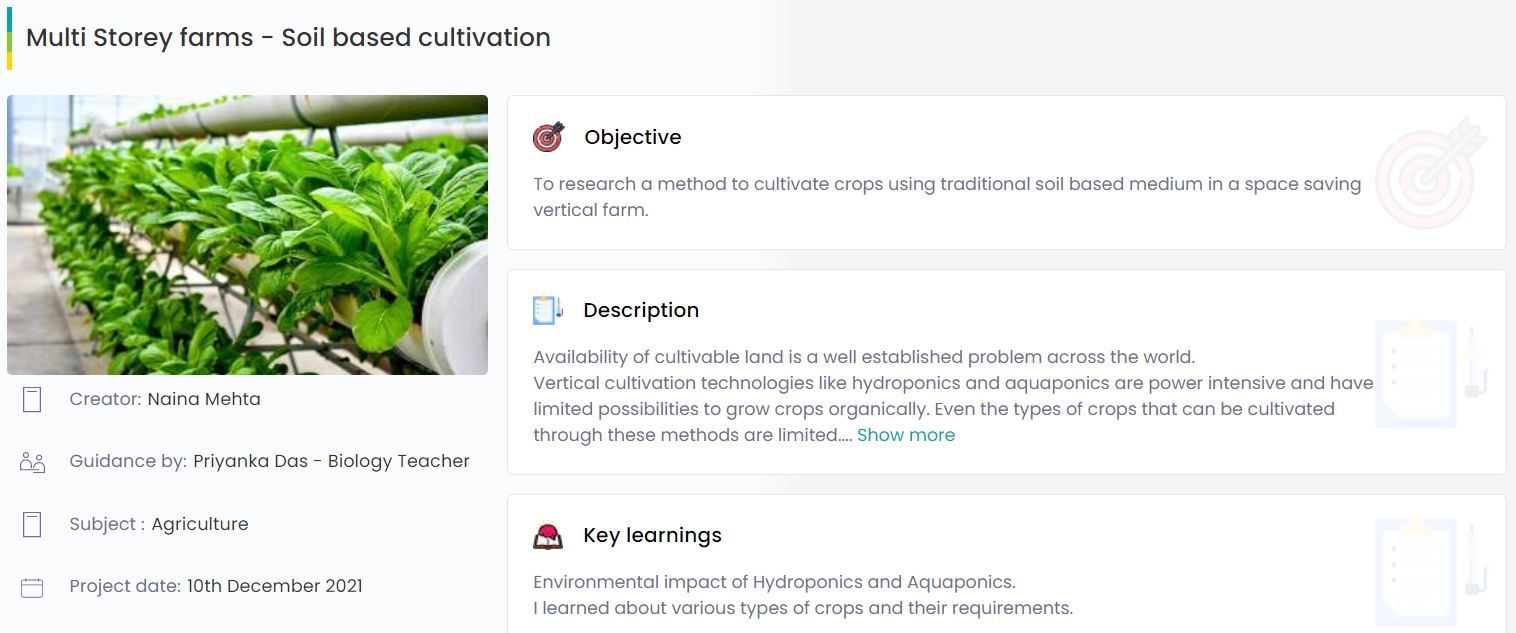Viewport: 1516px width, 633px height.
Task: Expand description with Show more
Action: pos(906,435)
